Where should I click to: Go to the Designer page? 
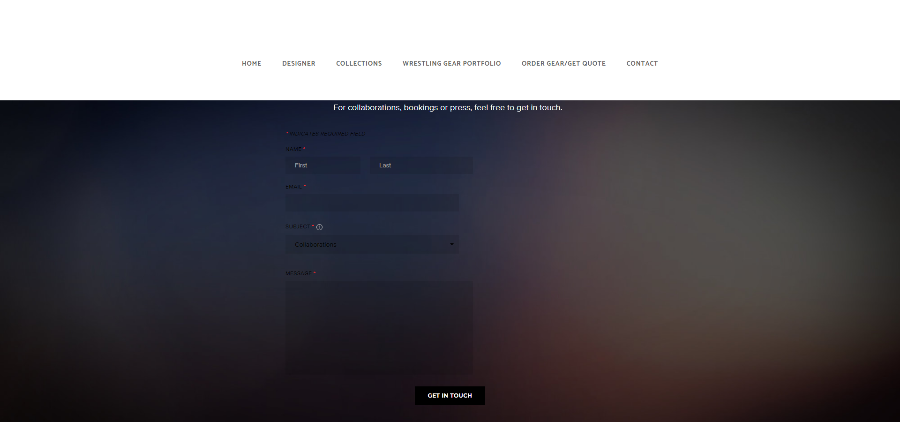point(298,64)
